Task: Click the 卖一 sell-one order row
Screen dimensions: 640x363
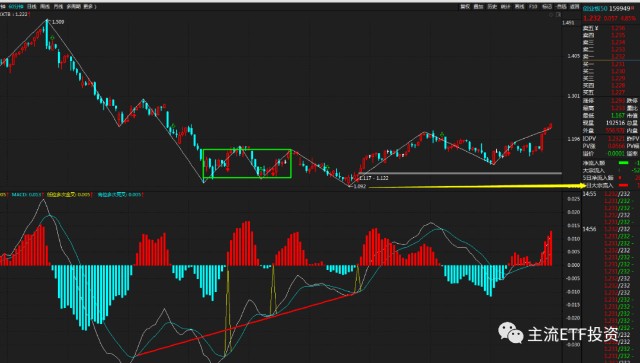Action: tap(611, 56)
